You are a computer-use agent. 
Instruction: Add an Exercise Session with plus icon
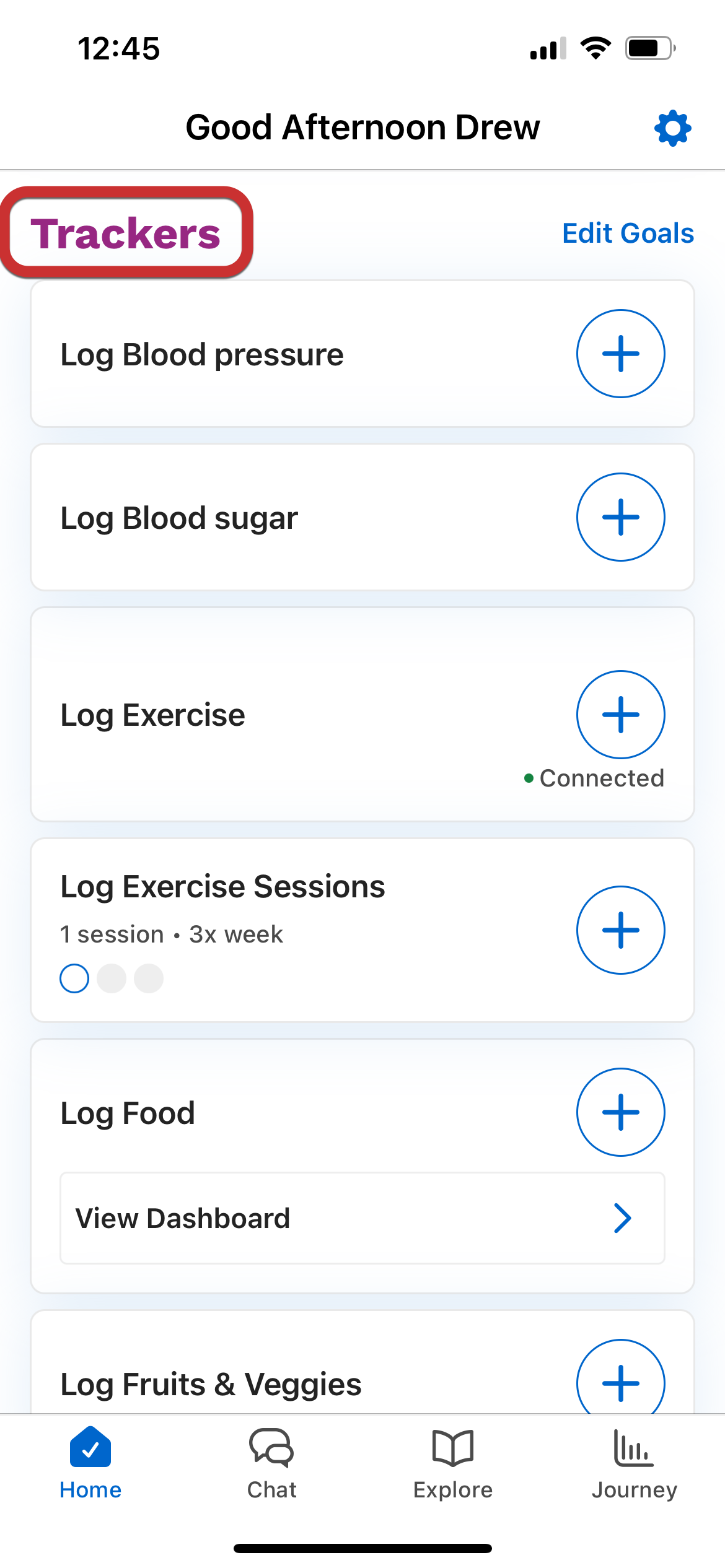pos(620,930)
